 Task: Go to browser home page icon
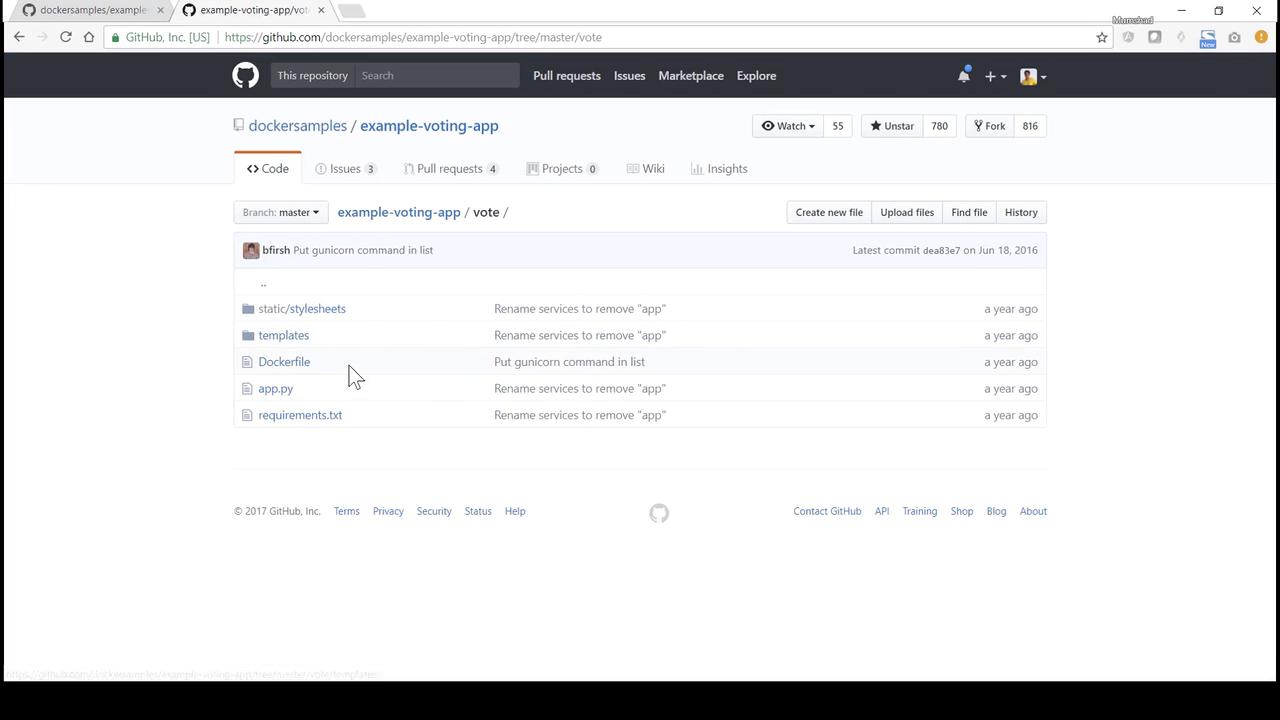tap(89, 37)
